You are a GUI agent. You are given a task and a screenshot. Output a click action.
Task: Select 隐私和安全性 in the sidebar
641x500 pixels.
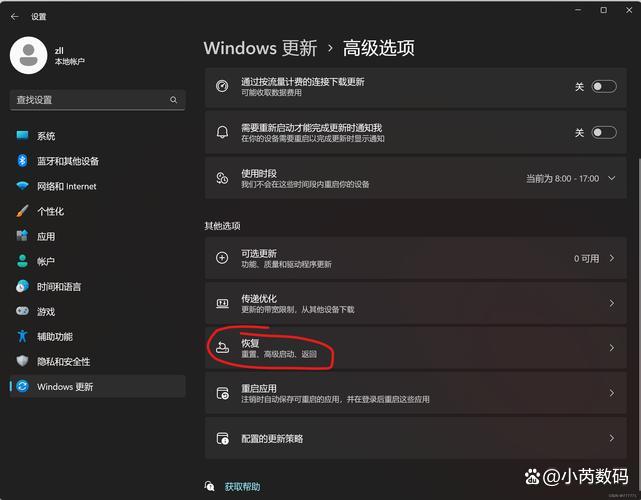coord(97,361)
